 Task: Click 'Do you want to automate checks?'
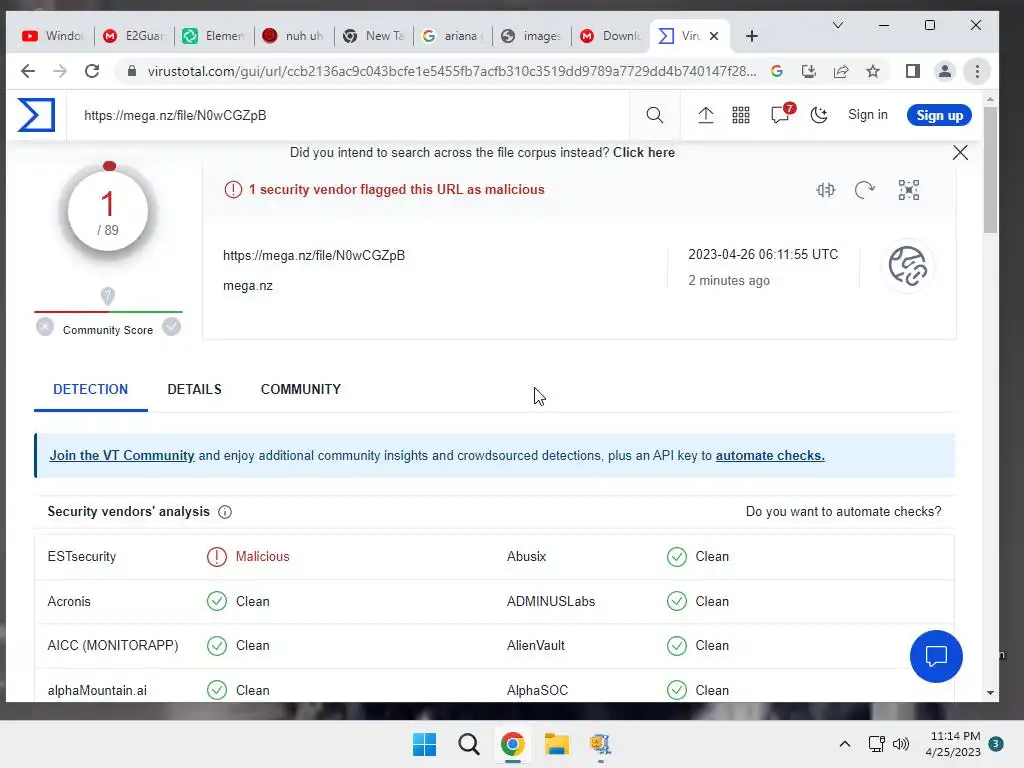843,511
